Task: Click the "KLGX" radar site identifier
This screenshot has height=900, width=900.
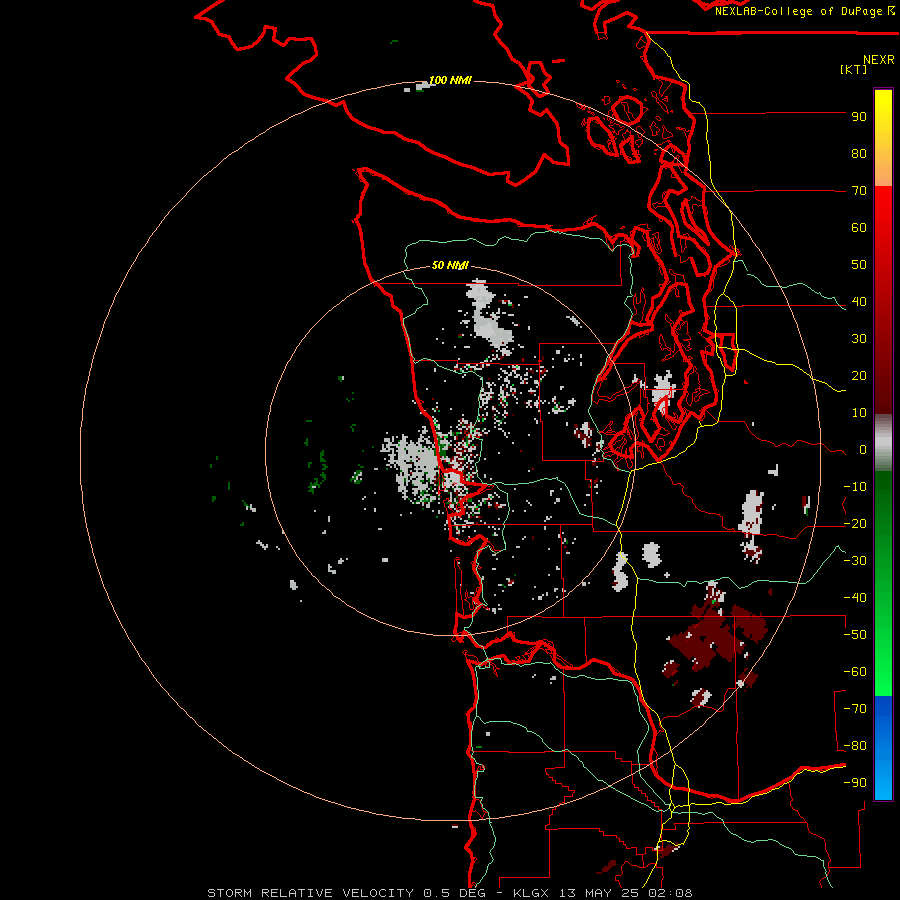Action: pos(532,893)
